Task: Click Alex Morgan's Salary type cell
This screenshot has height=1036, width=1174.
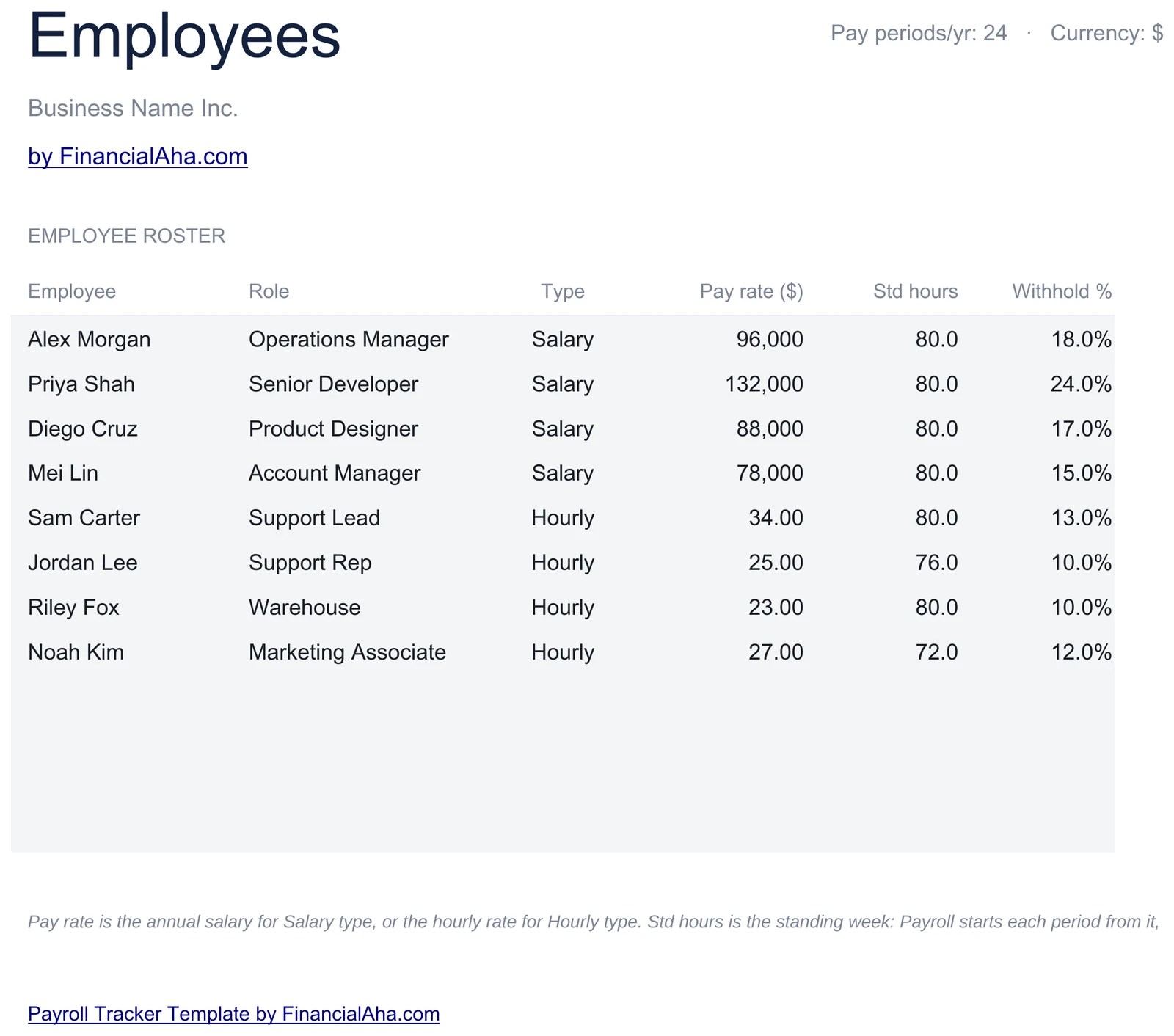Action: pos(563,339)
